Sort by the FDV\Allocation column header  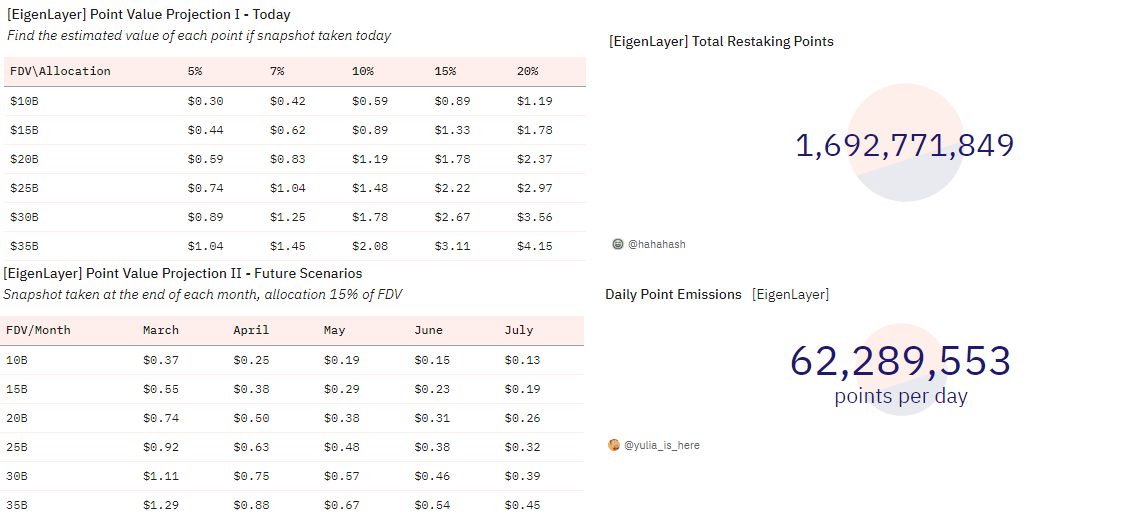60,71
